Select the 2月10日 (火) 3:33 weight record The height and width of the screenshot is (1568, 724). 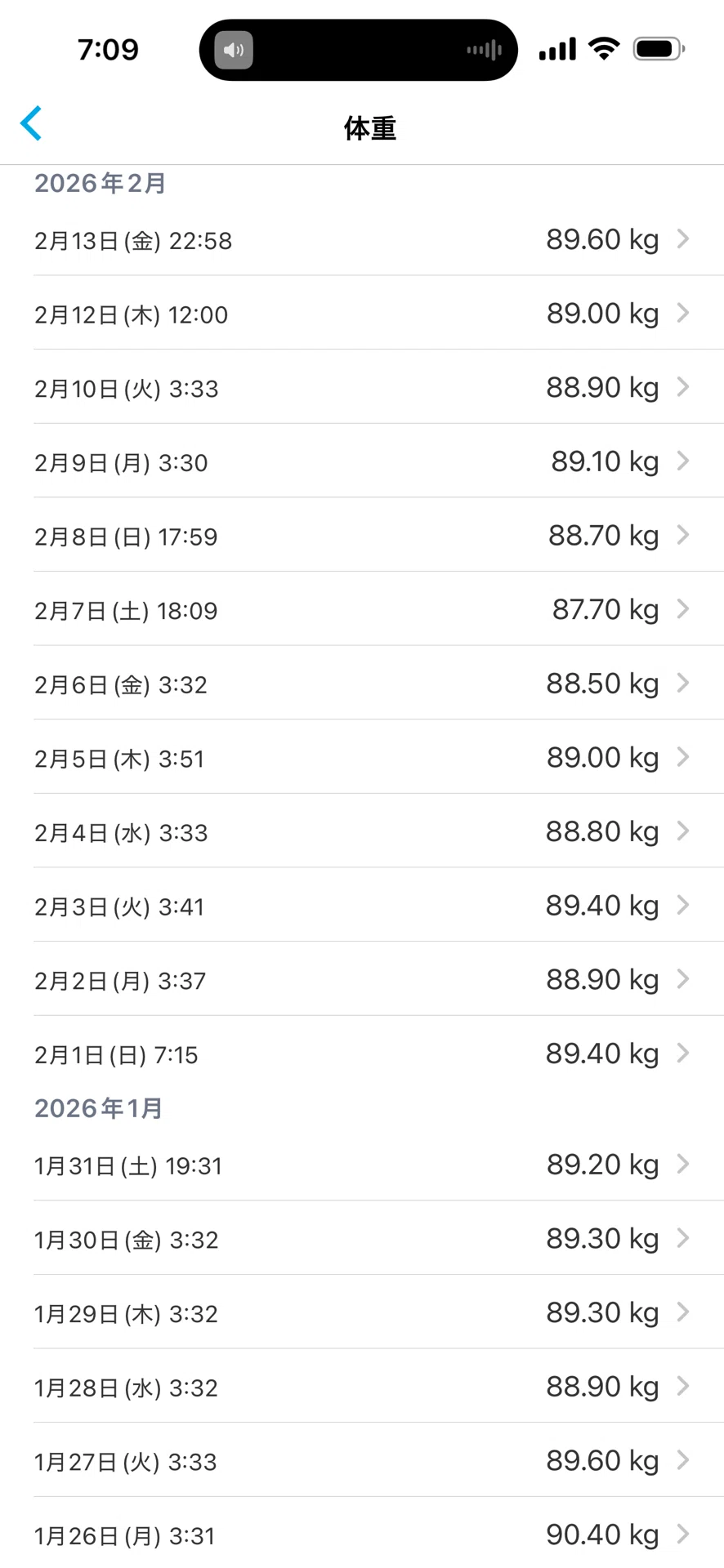(x=378, y=387)
